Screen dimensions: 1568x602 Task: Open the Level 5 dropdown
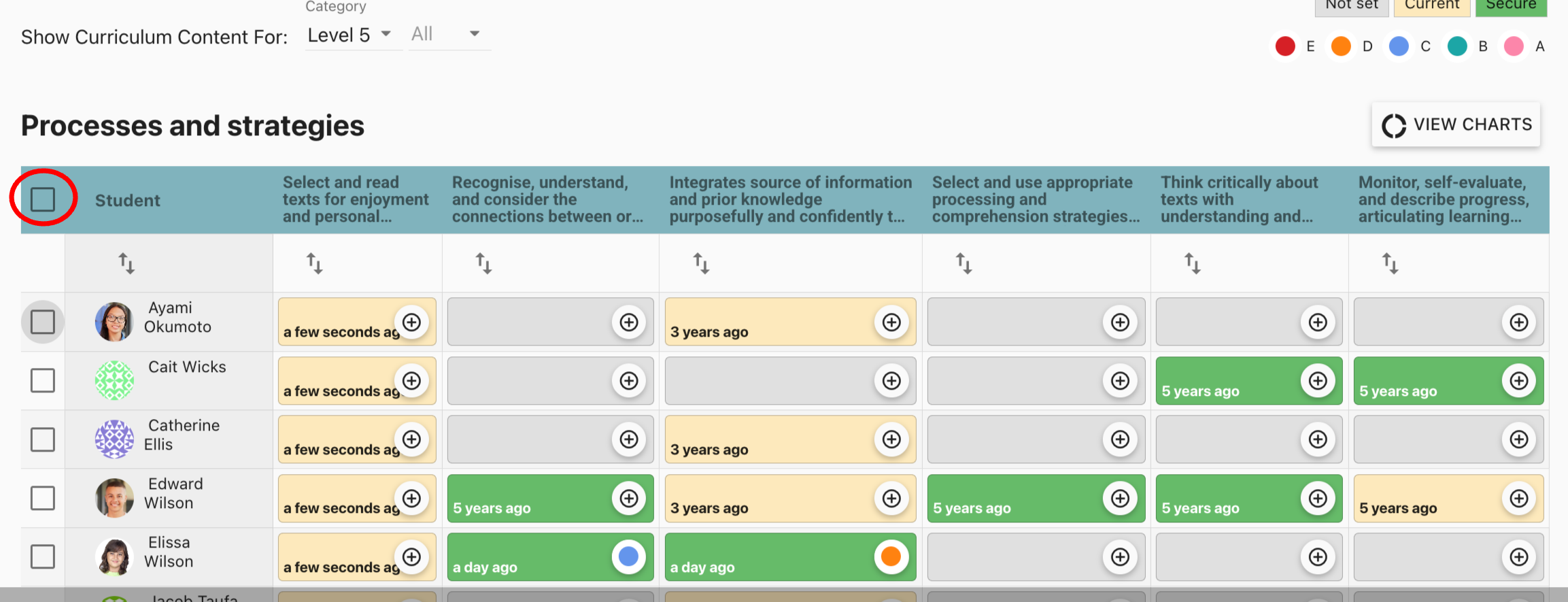(x=349, y=35)
